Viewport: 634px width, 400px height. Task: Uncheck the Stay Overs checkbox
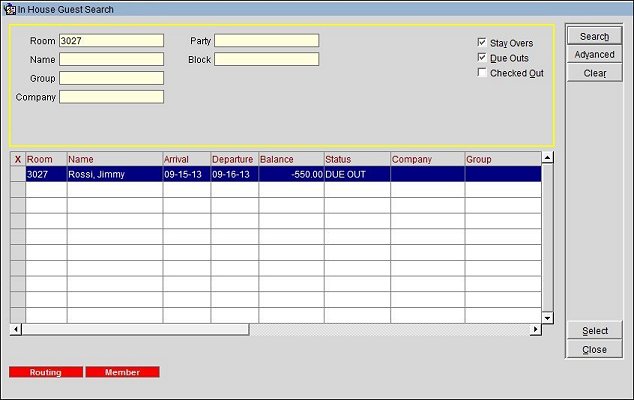pyautogui.click(x=483, y=43)
